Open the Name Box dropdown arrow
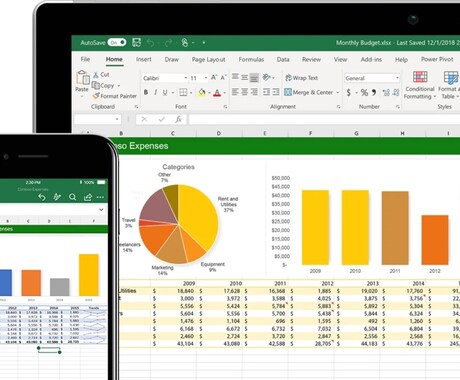The width and height of the screenshot is (460, 380). [117, 119]
